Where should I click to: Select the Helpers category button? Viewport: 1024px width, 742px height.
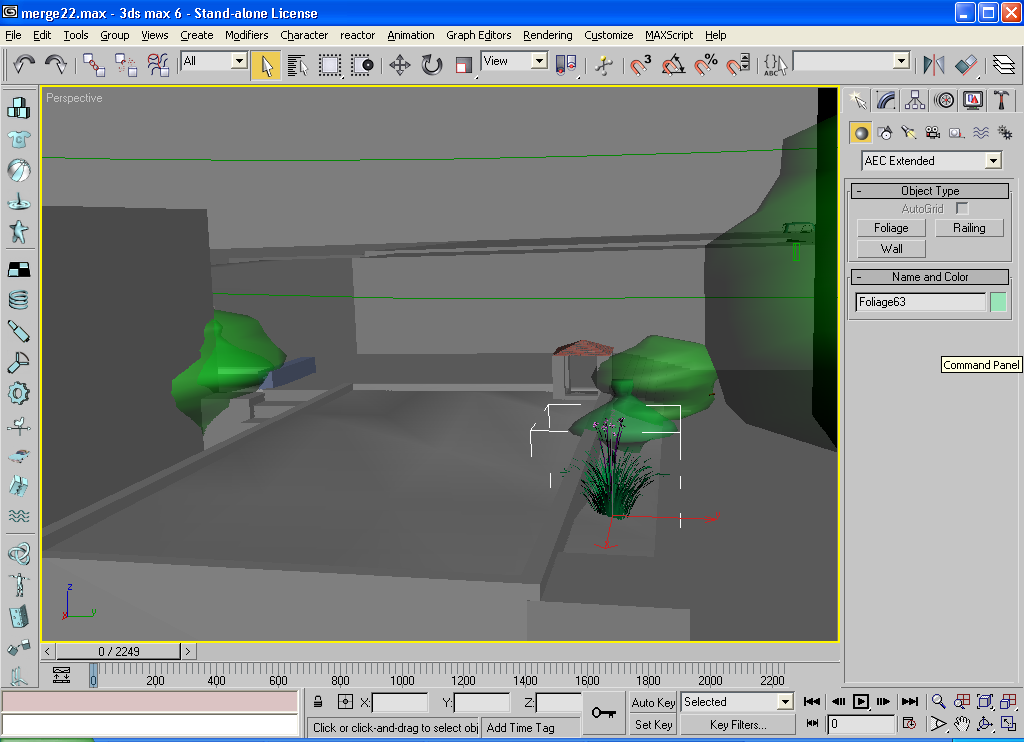(956, 133)
